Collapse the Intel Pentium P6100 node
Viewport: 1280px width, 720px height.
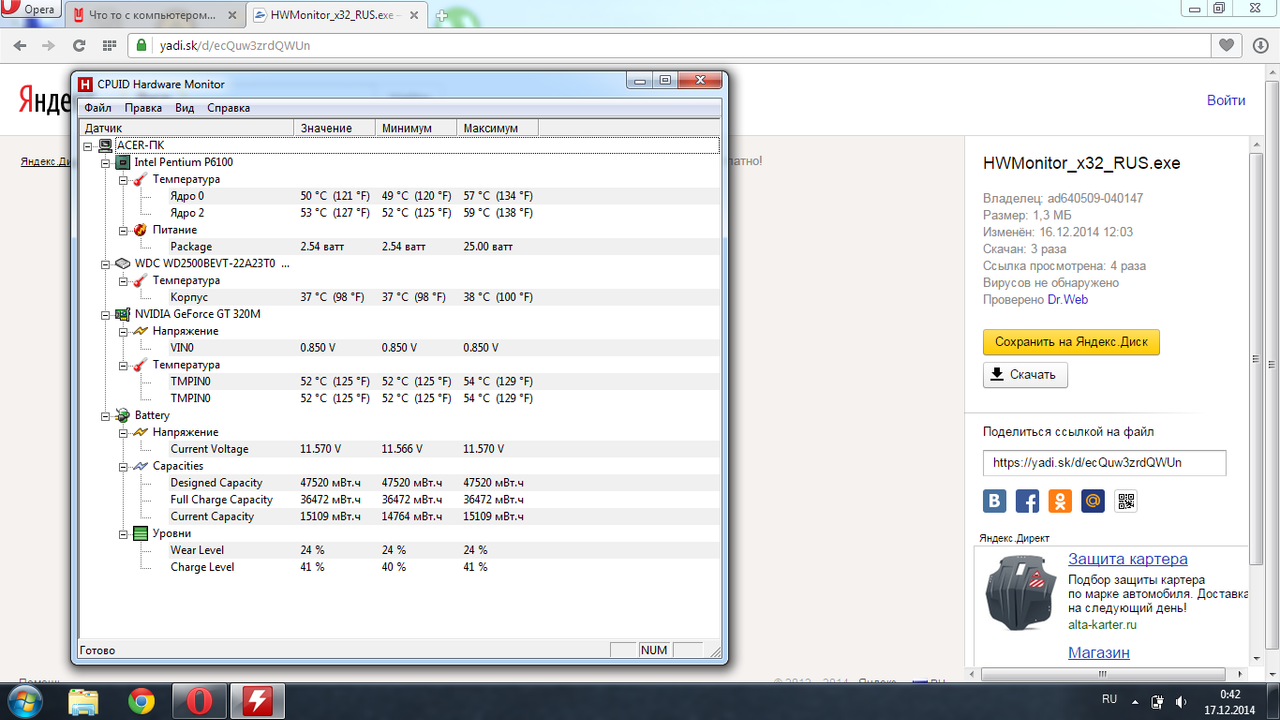(x=106, y=162)
